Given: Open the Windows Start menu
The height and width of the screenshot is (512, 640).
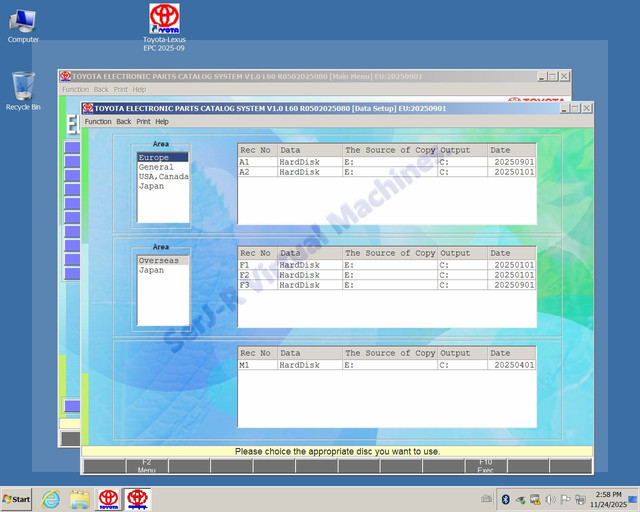Looking at the screenshot, I should coord(16,499).
